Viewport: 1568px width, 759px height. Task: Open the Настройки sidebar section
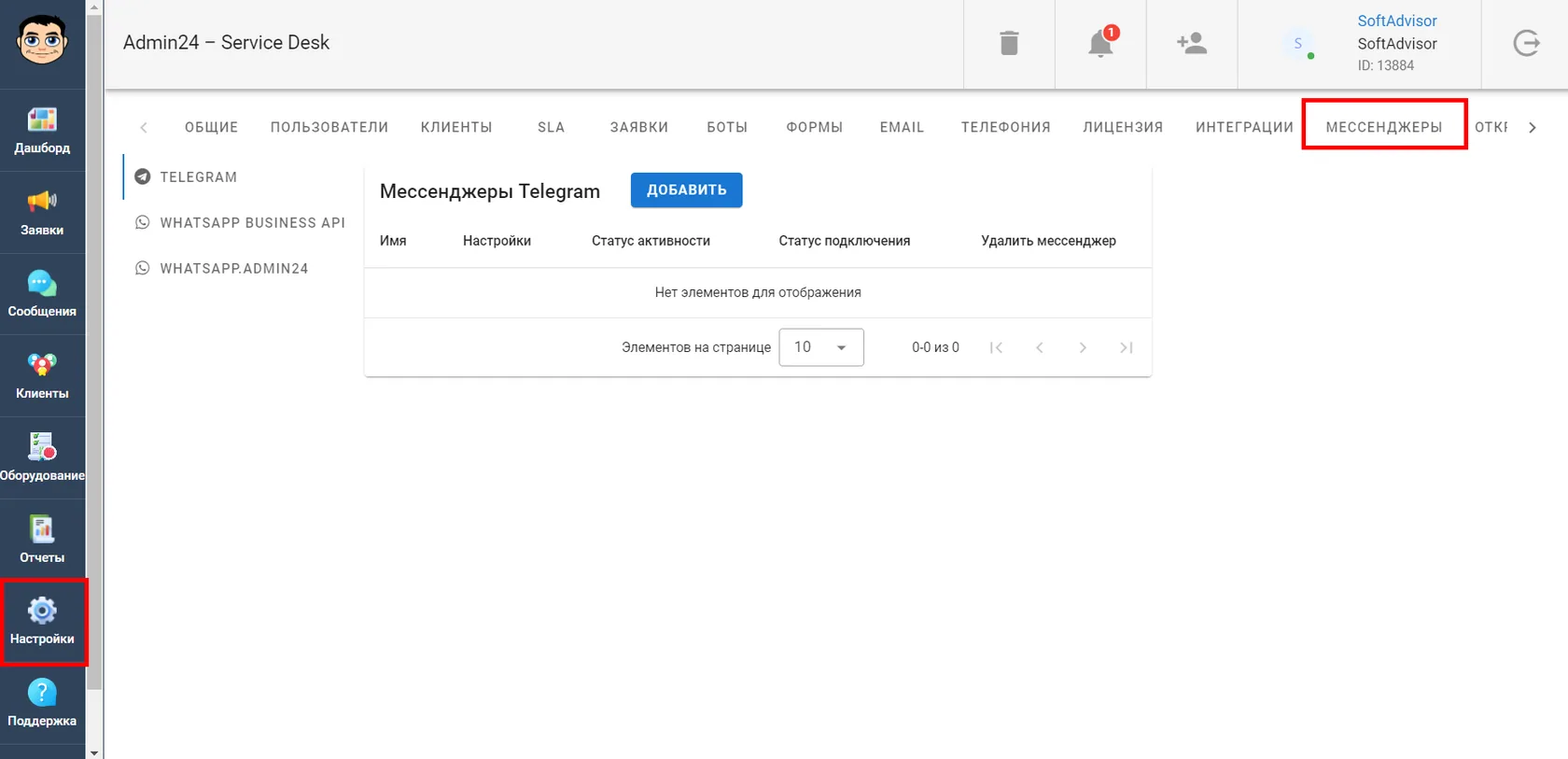point(42,622)
